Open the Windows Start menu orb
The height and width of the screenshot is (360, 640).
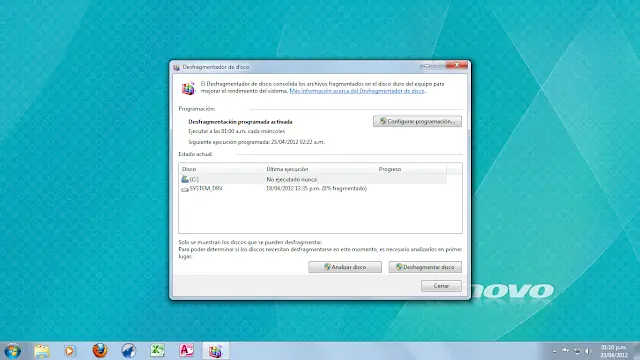pyautogui.click(x=12, y=351)
